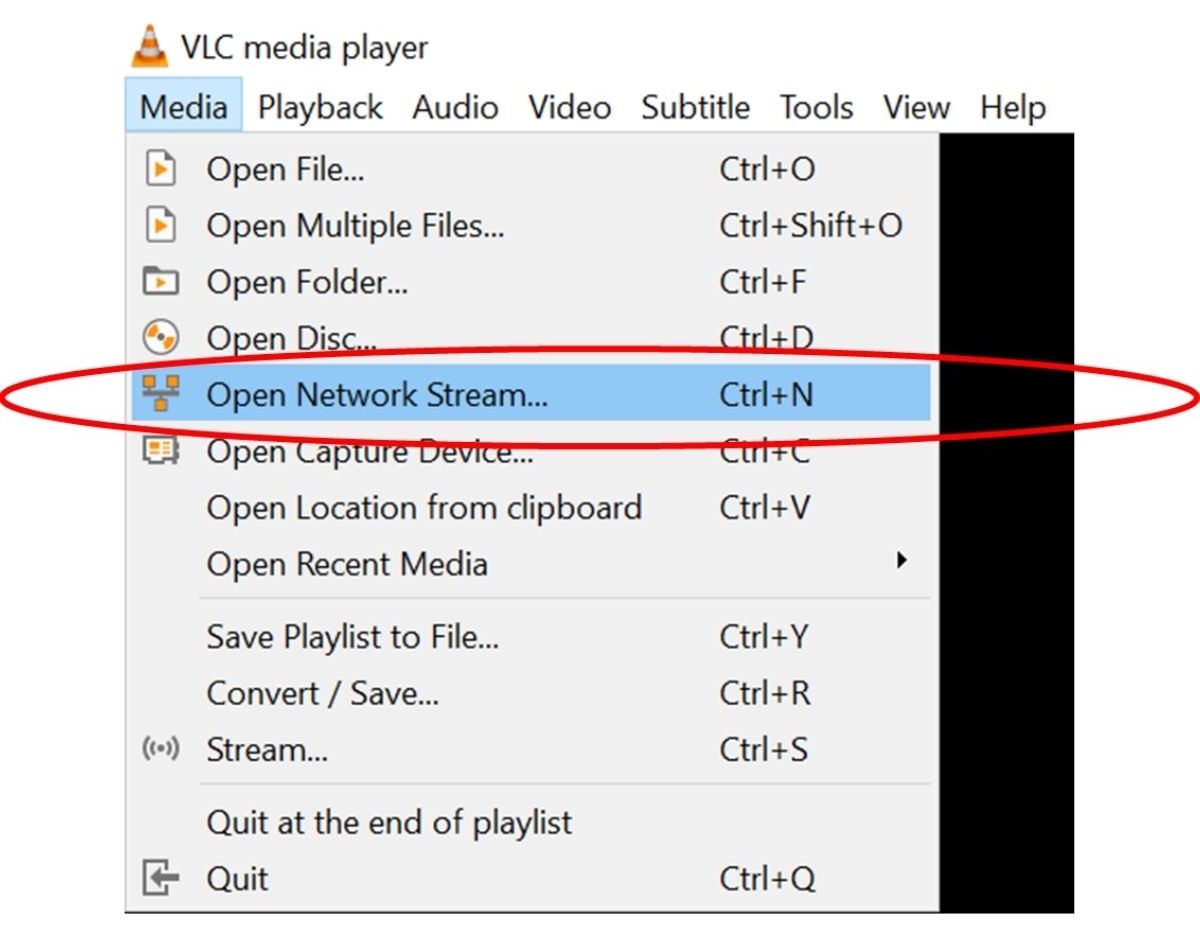Click the Open Disc icon
Screen dimensions: 1200x938
(160, 338)
